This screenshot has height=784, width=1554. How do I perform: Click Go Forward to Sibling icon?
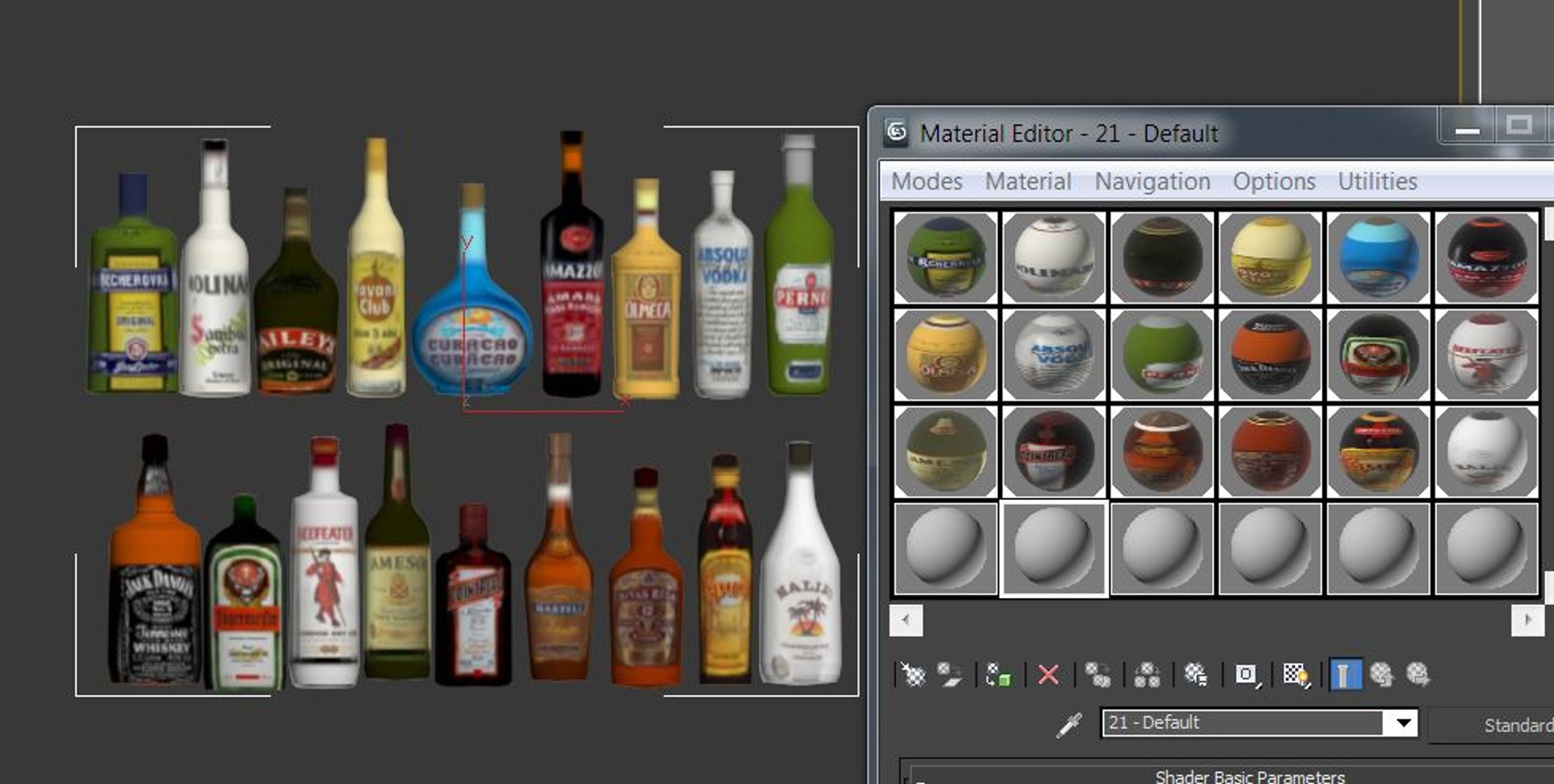[1418, 674]
